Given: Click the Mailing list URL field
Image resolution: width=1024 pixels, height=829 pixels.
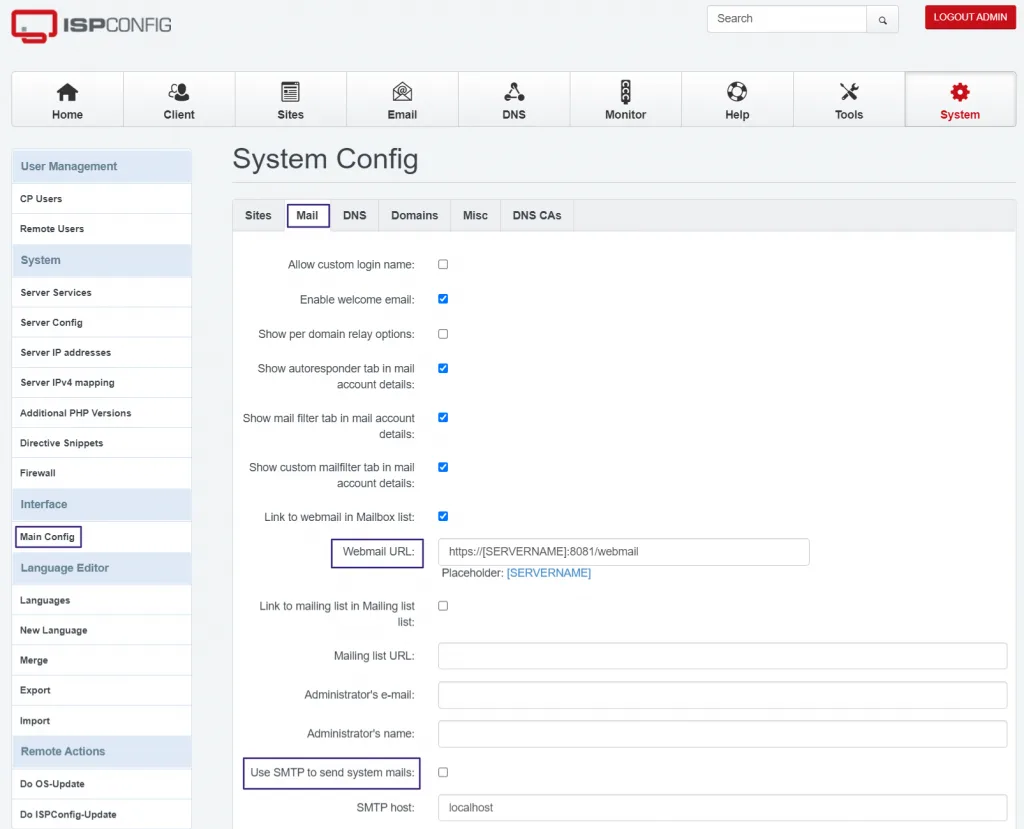Looking at the screenshot, I should [x=722, y=656].
